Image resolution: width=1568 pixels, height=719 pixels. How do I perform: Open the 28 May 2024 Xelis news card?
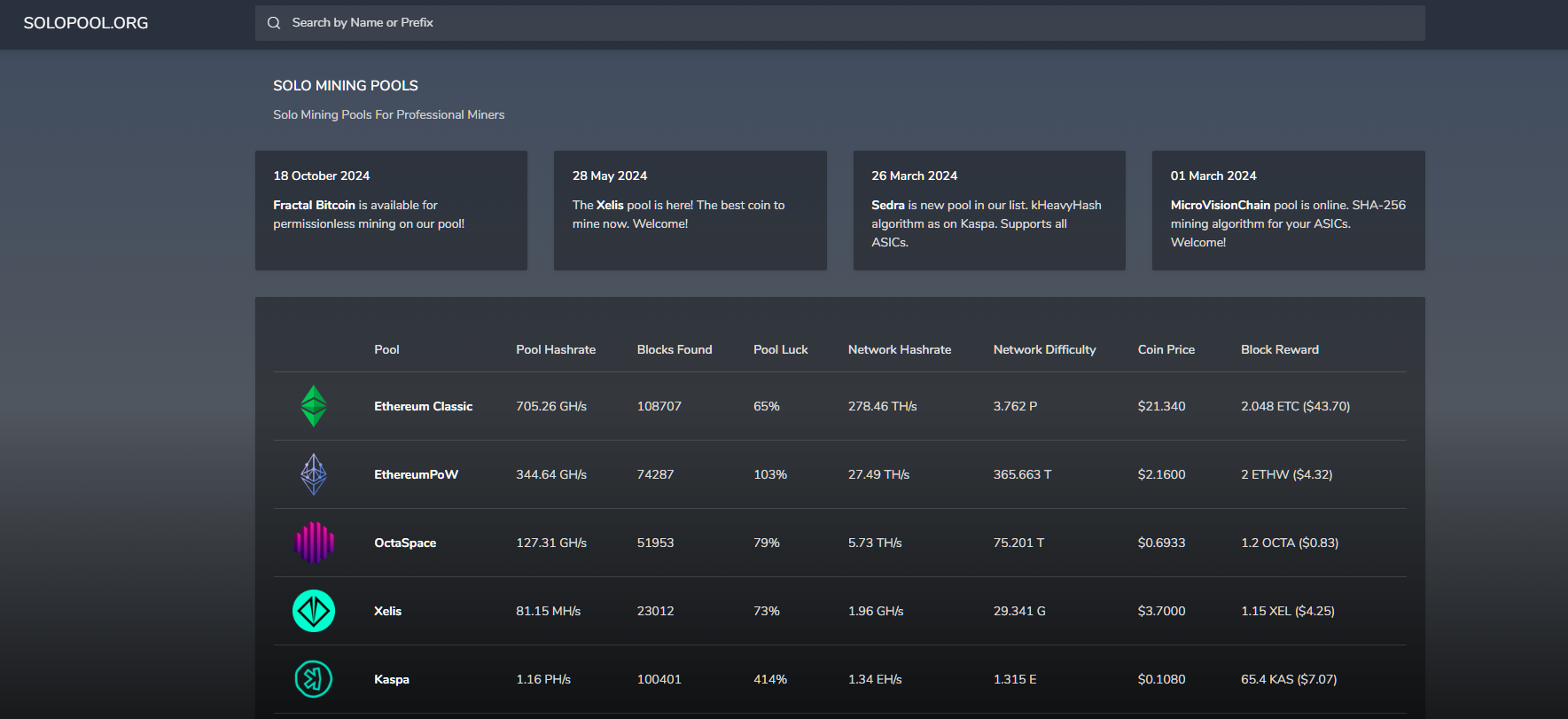coord(690,210)
